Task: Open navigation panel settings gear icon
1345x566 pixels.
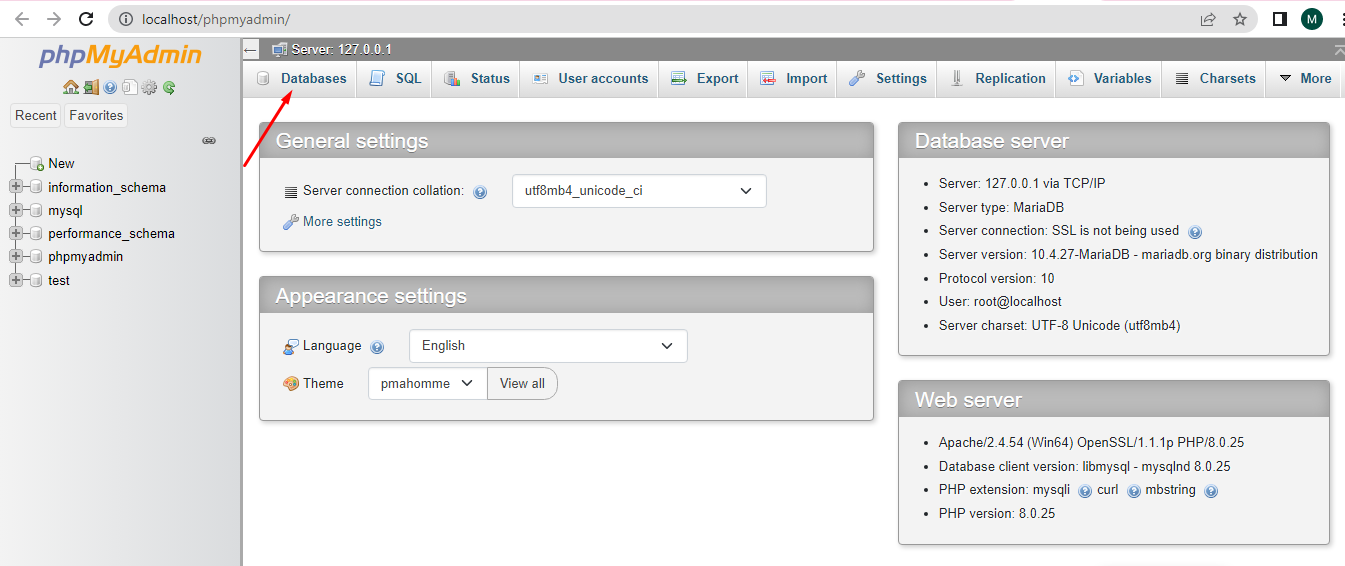Action: tap(149, 87)
